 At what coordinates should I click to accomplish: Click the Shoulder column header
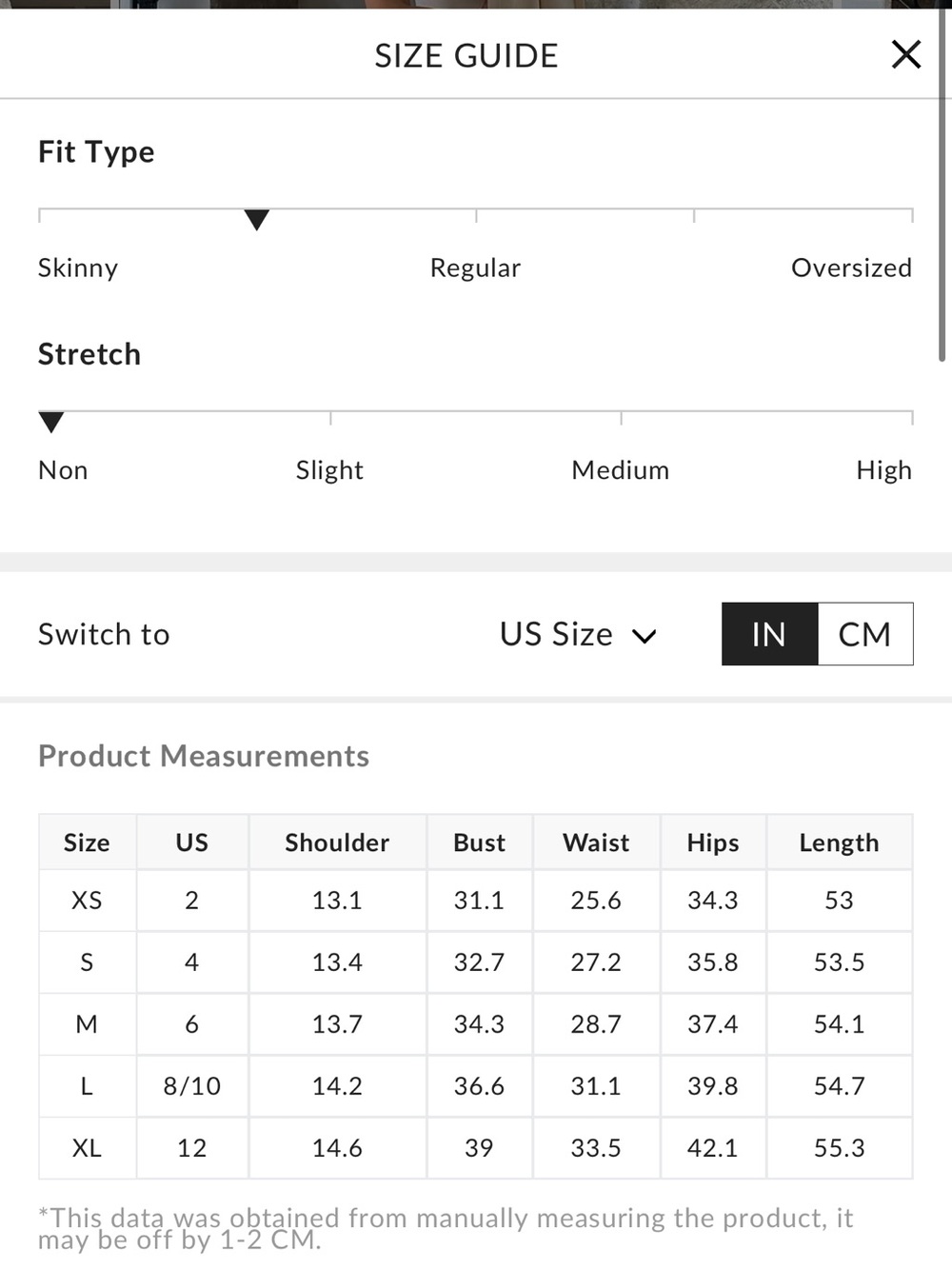pos(337,843)
